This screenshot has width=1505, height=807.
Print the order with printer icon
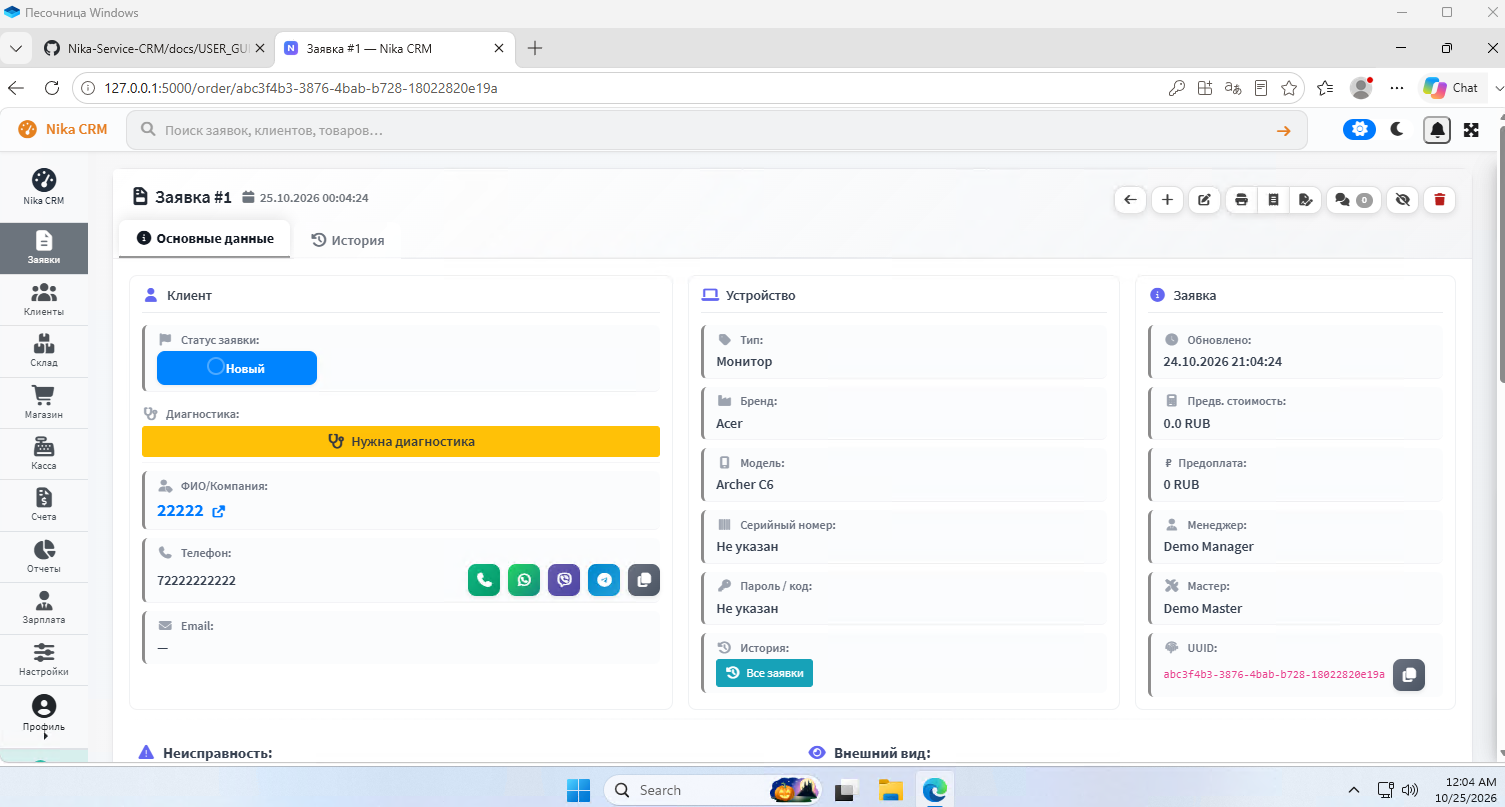point(1241,199)
